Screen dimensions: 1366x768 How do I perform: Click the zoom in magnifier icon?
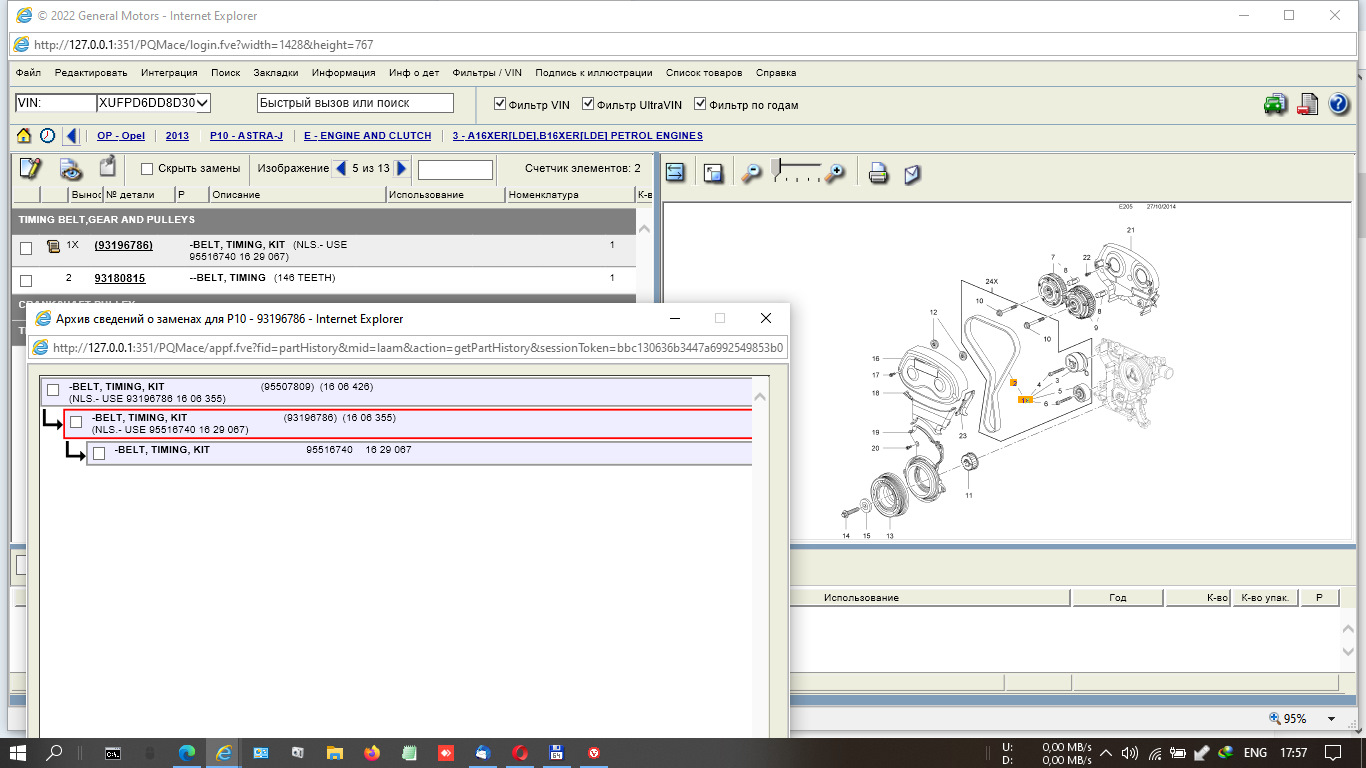(x=834, y=173)
